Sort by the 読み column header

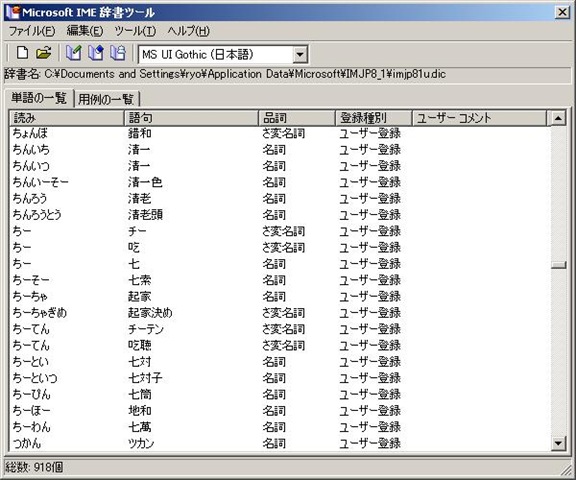[x=66, y=118]
